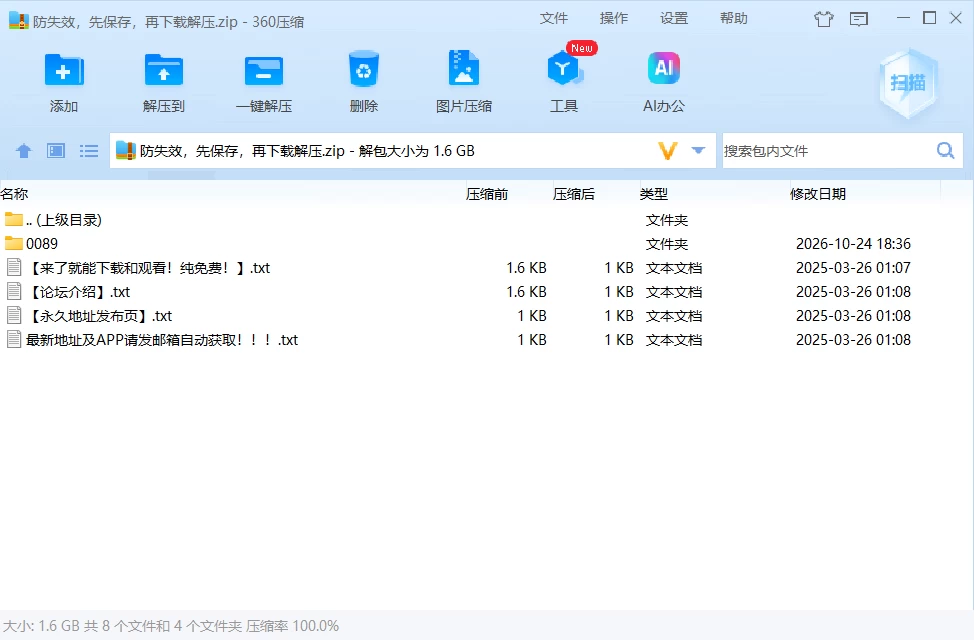
Task: Click the search magnifier icon
Action: [x=945, y=150]
